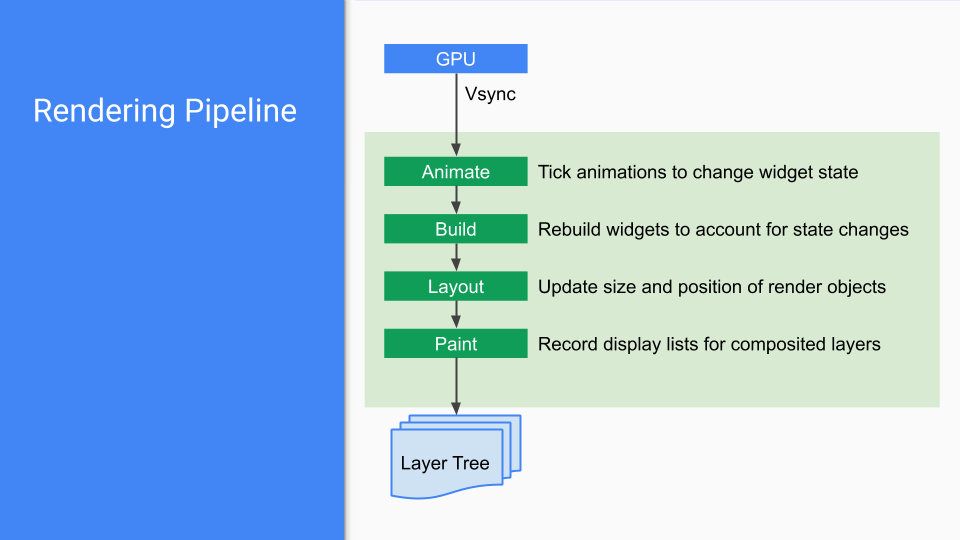Screen dimensions: 960x540
Task: Click 'Record display lists for composited layers'
Action: (709, 344)
